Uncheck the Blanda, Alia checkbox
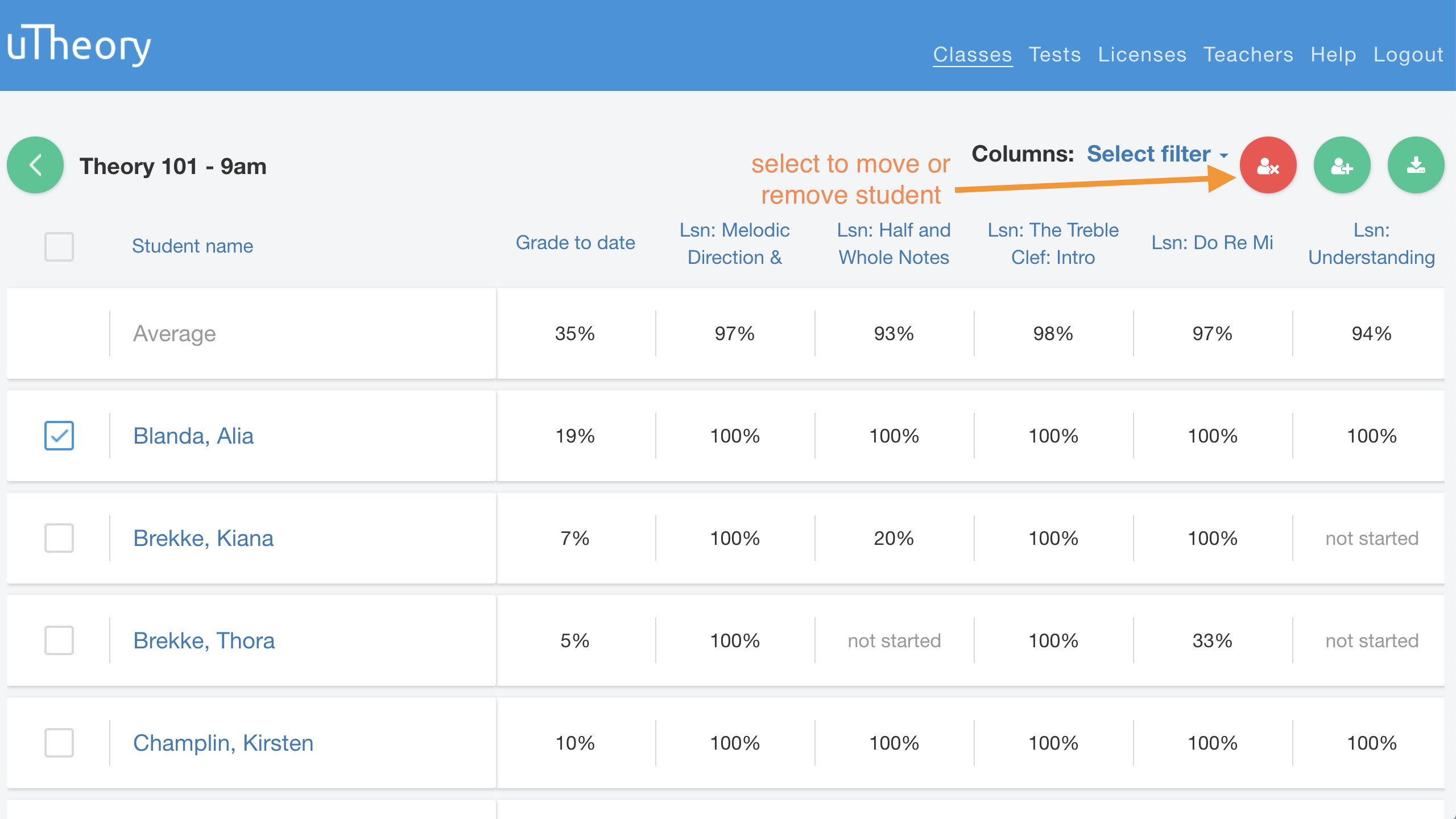This screenshot has height=819, width=1456. [x=59, y=436]
